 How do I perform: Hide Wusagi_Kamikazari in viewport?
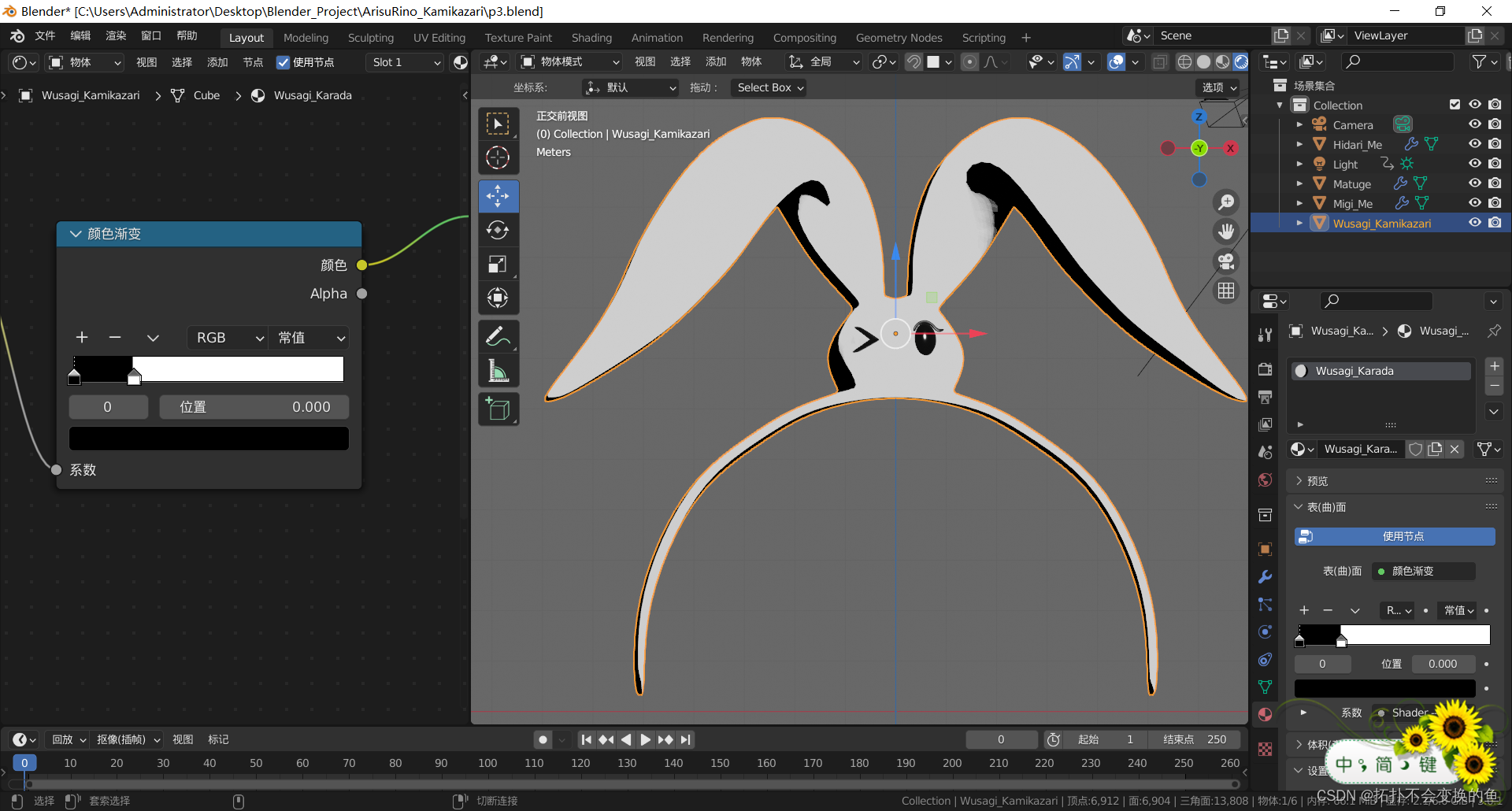point(1475,223)
